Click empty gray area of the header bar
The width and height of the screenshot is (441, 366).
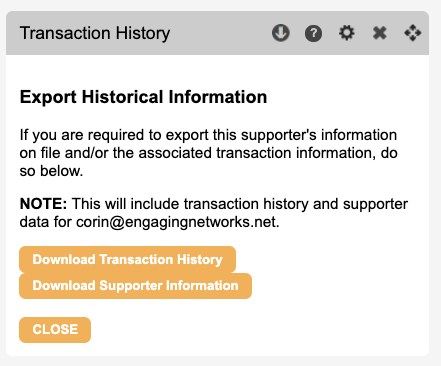pos(220,33)
